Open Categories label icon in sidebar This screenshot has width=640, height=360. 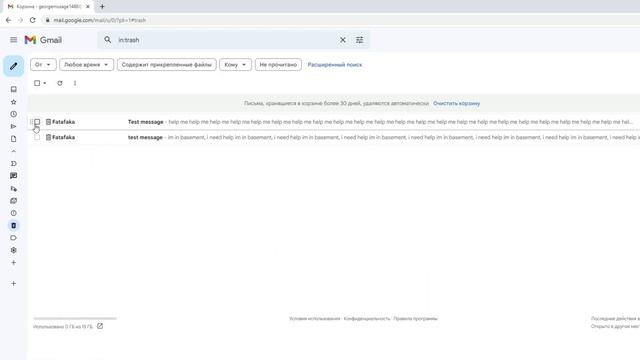point(13,238)
